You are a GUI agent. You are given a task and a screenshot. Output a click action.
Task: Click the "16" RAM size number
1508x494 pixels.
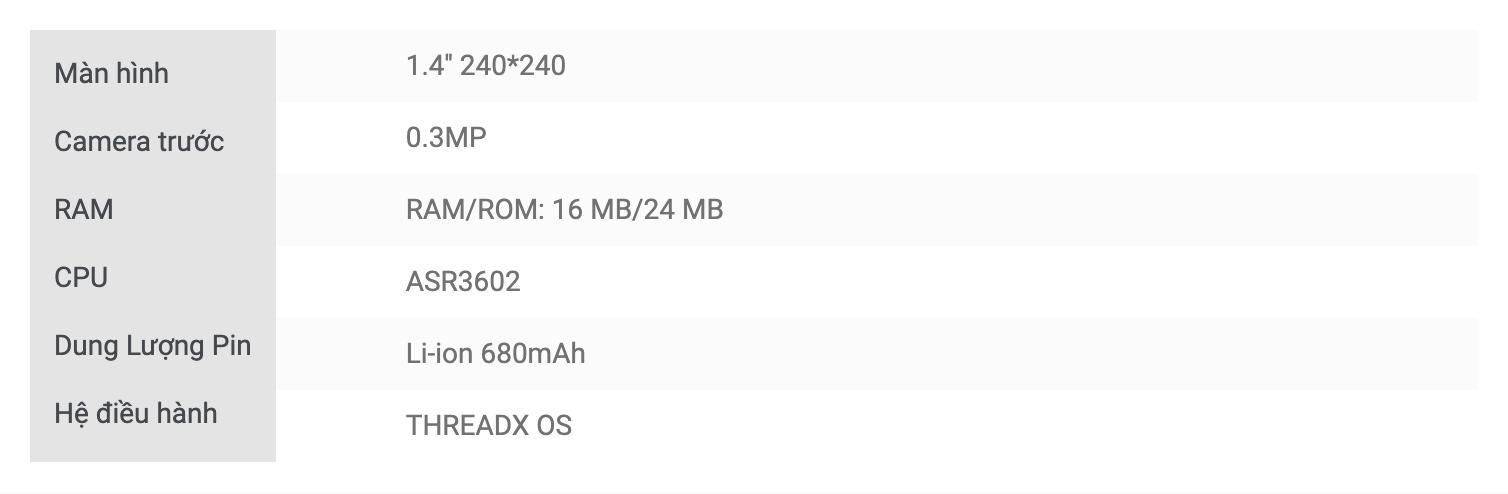pos(566,210)
